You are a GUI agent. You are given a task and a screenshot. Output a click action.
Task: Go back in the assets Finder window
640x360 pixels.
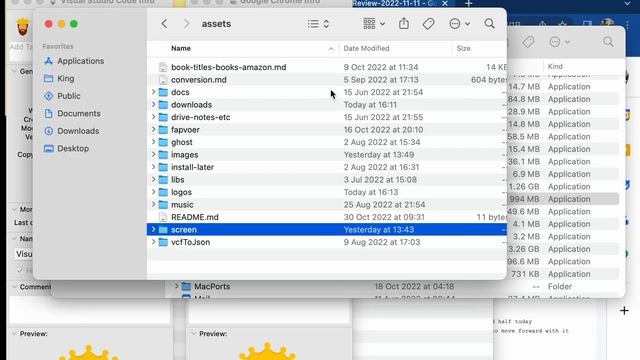164,24
